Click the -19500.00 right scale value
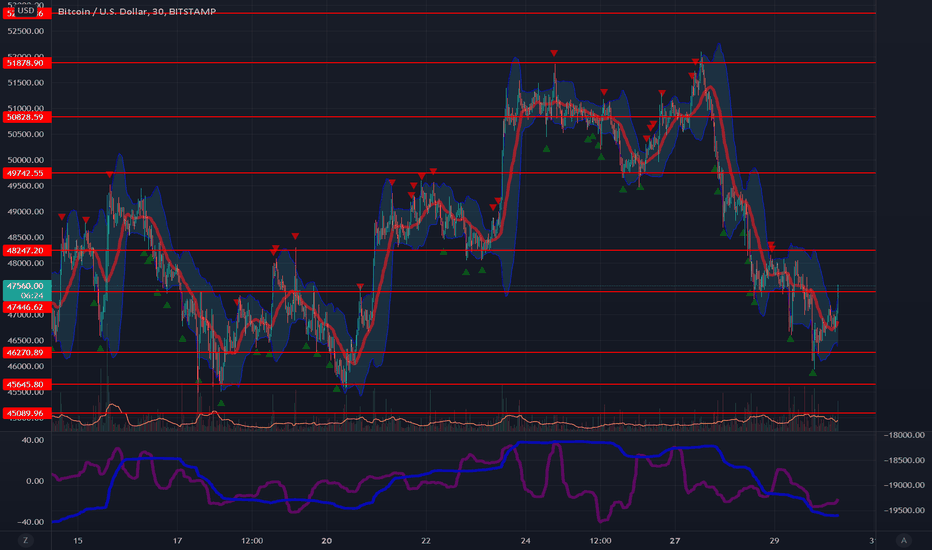Image resolution: width=932 pixels, height=550 pixels. coord(903,510)
